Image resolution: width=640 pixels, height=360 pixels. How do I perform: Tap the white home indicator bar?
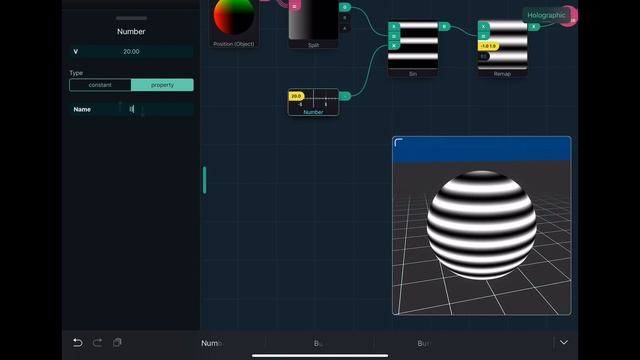pos(320,356)
